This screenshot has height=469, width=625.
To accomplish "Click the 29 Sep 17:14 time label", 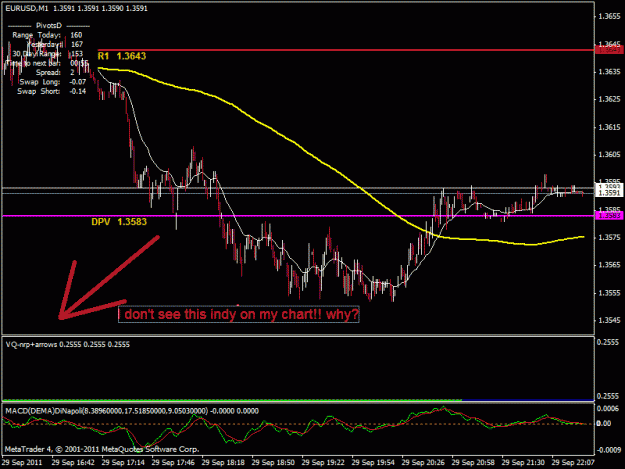I will [123, 463].
